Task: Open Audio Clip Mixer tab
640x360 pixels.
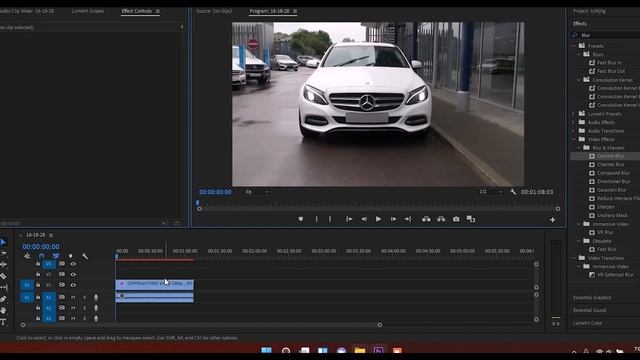Action: [27, 11]
